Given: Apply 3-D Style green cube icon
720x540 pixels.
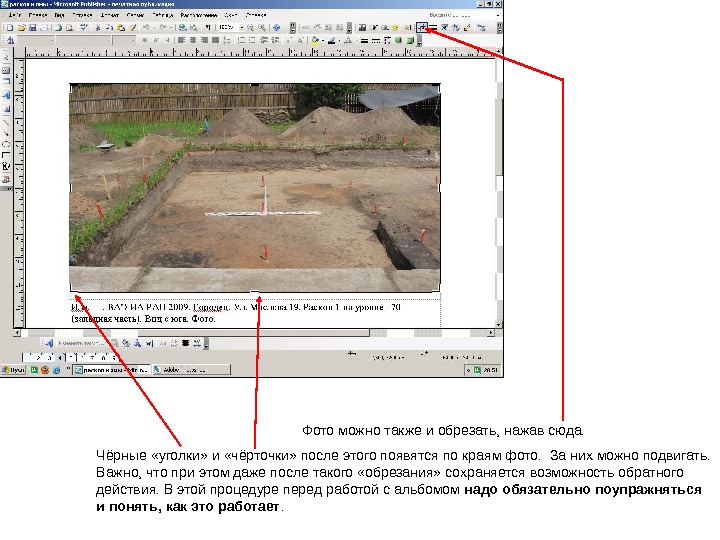Looking at the screenshot, I should tap(410, 40).
